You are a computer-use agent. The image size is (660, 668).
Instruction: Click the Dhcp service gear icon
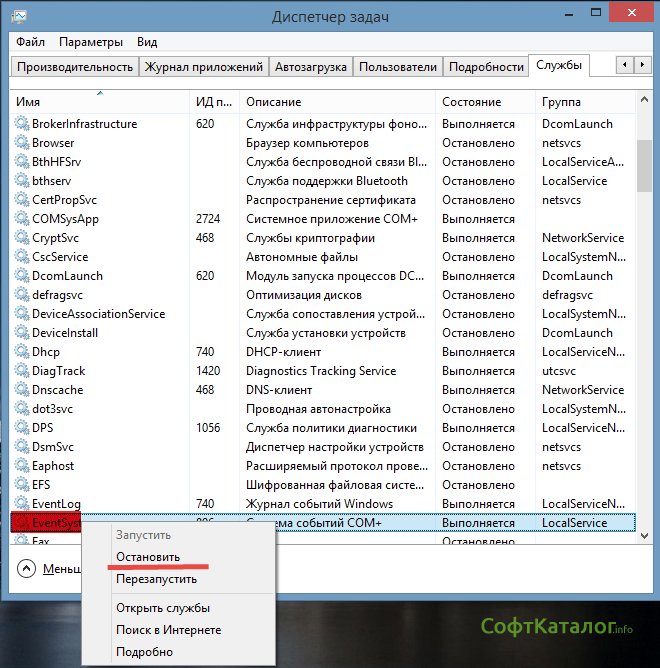click(x=22, y=352)
